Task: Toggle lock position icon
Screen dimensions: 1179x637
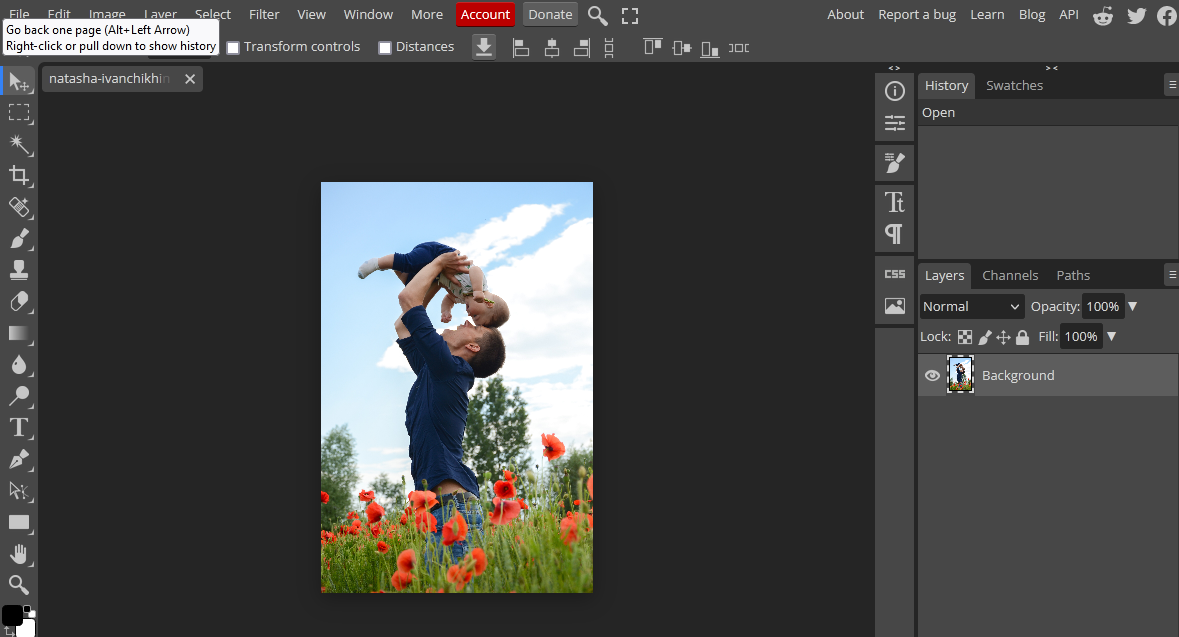Action: click(1003, 337)
